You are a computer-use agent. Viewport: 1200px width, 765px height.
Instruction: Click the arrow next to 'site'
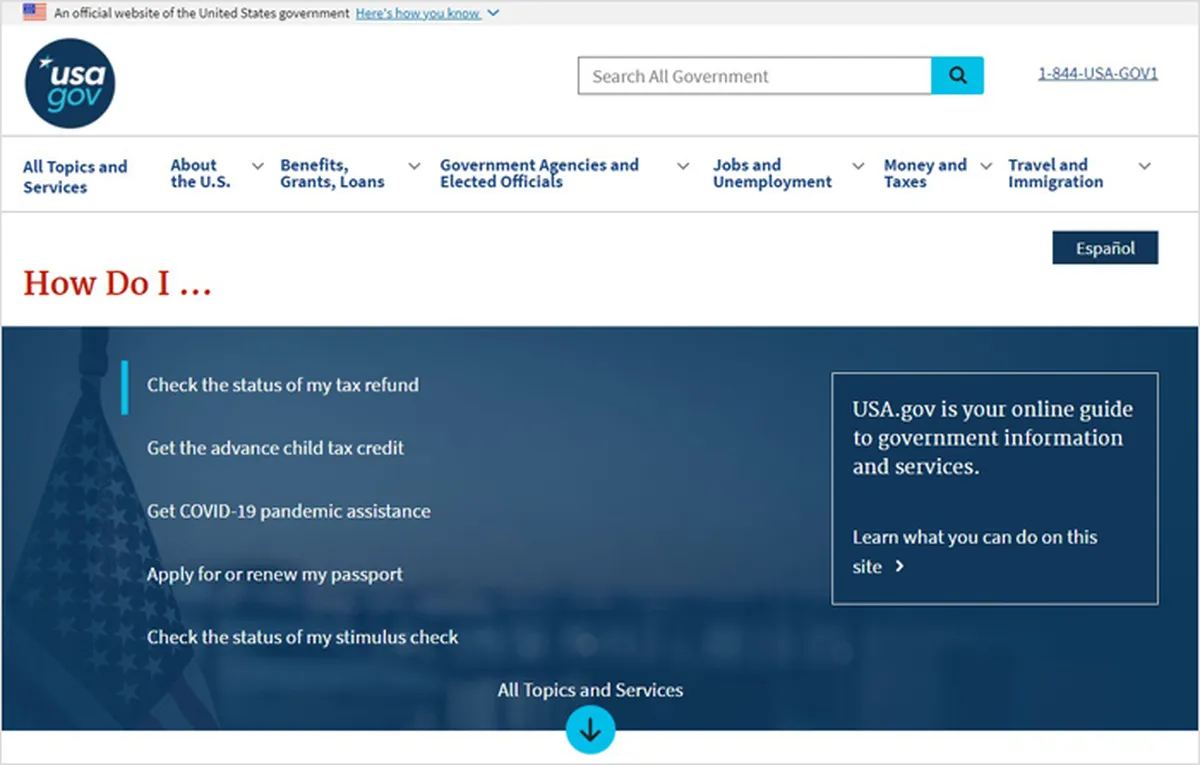point(899,567)
